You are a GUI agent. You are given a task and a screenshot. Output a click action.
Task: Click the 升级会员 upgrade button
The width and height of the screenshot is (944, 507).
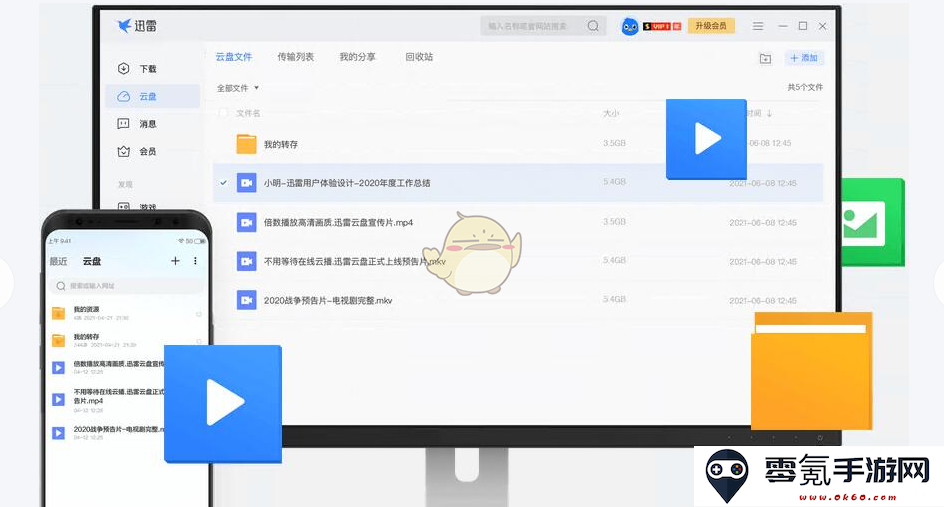(x=711, y=26)
